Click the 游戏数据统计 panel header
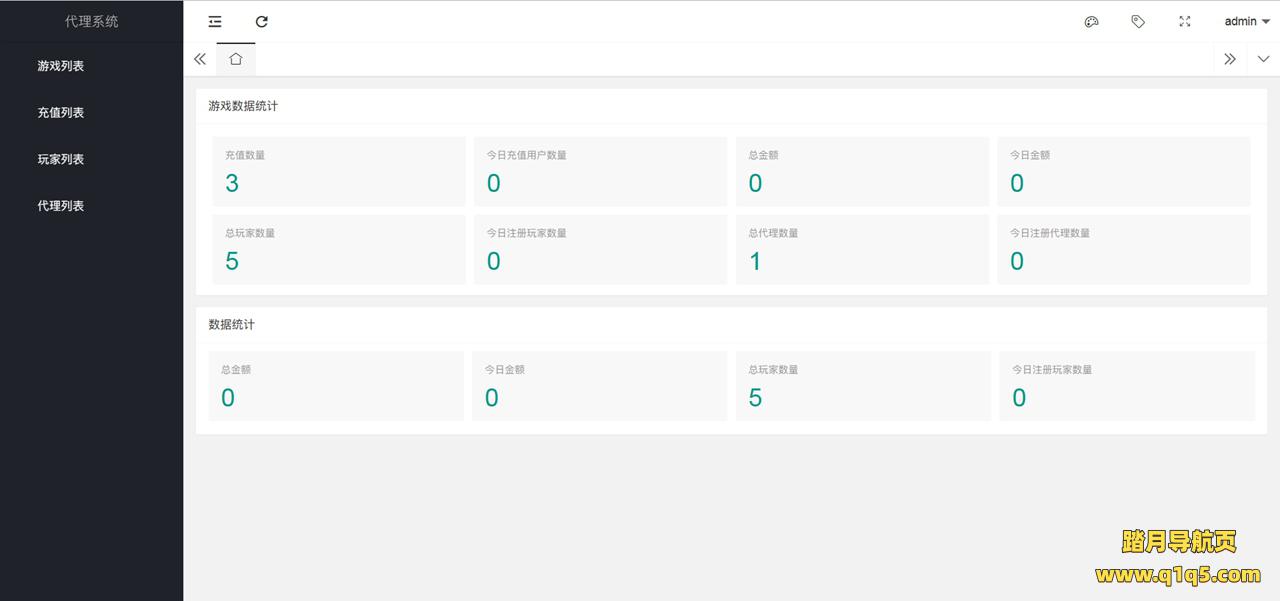This screenshot has width=1280, height=601. click(x=244, y=105)
